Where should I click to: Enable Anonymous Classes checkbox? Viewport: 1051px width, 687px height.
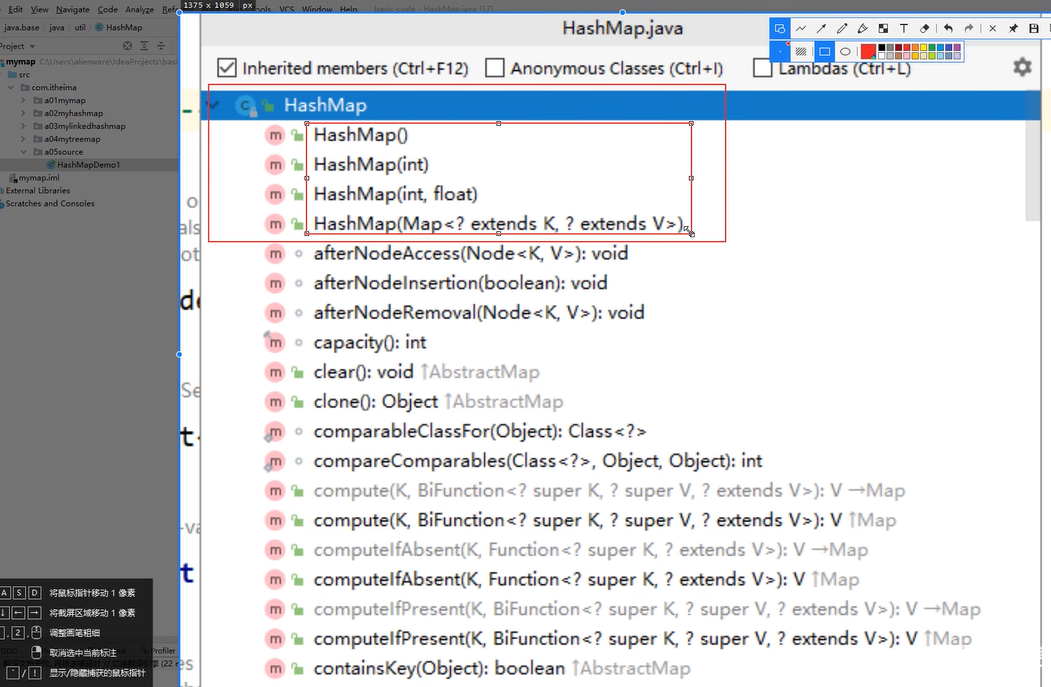[494, 67]
